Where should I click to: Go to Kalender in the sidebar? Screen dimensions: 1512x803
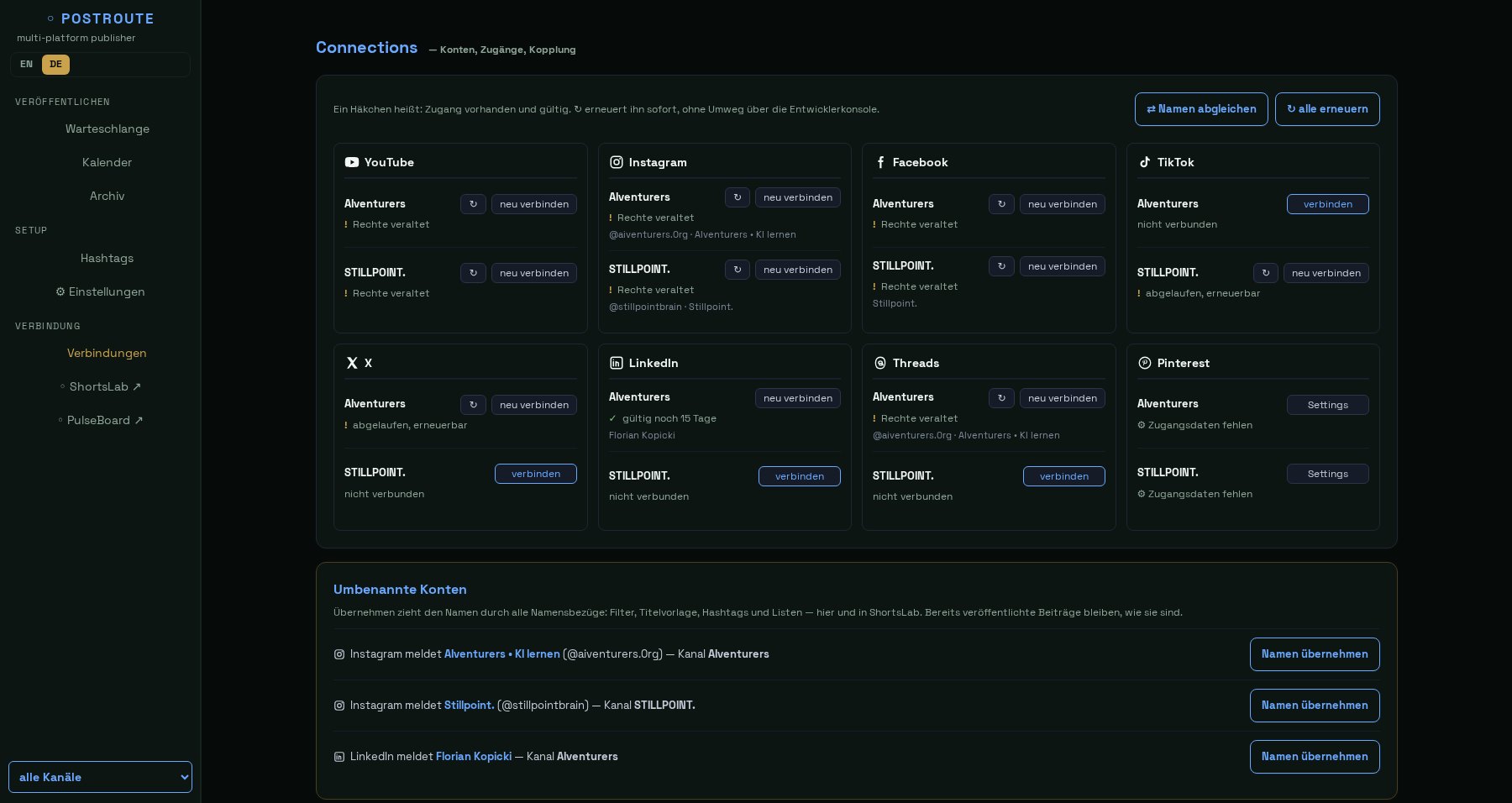click(108, 162)
